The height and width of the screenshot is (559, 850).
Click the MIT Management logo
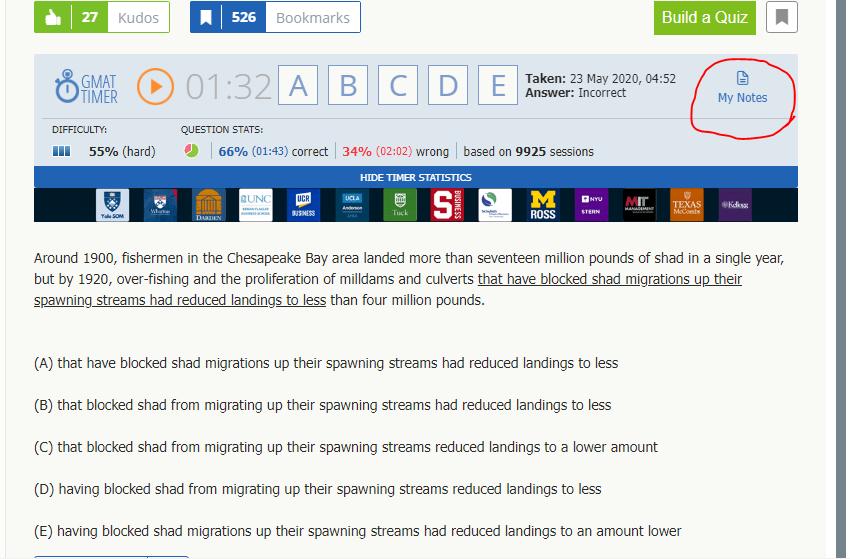[x=639, y=204]
